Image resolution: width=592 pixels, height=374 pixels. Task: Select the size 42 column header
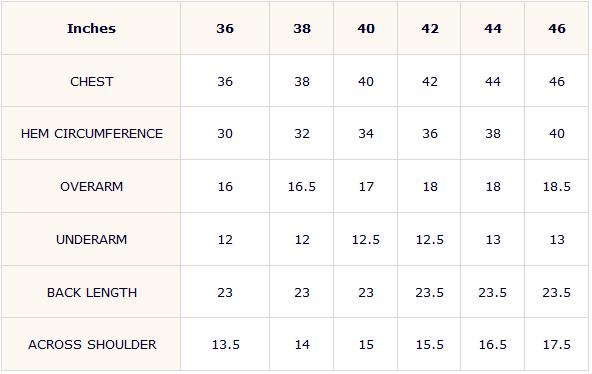[430, 29]
